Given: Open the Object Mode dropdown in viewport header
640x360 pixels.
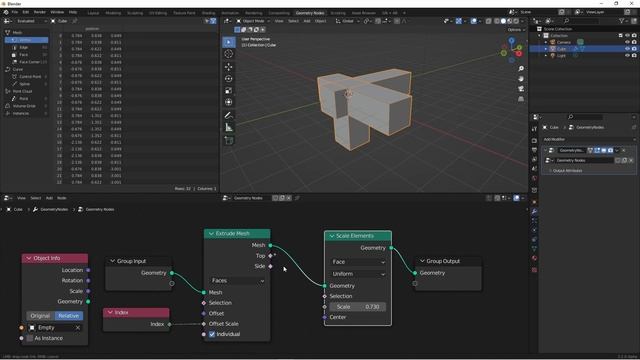Looking at the screenshot, I should point(253,21).
